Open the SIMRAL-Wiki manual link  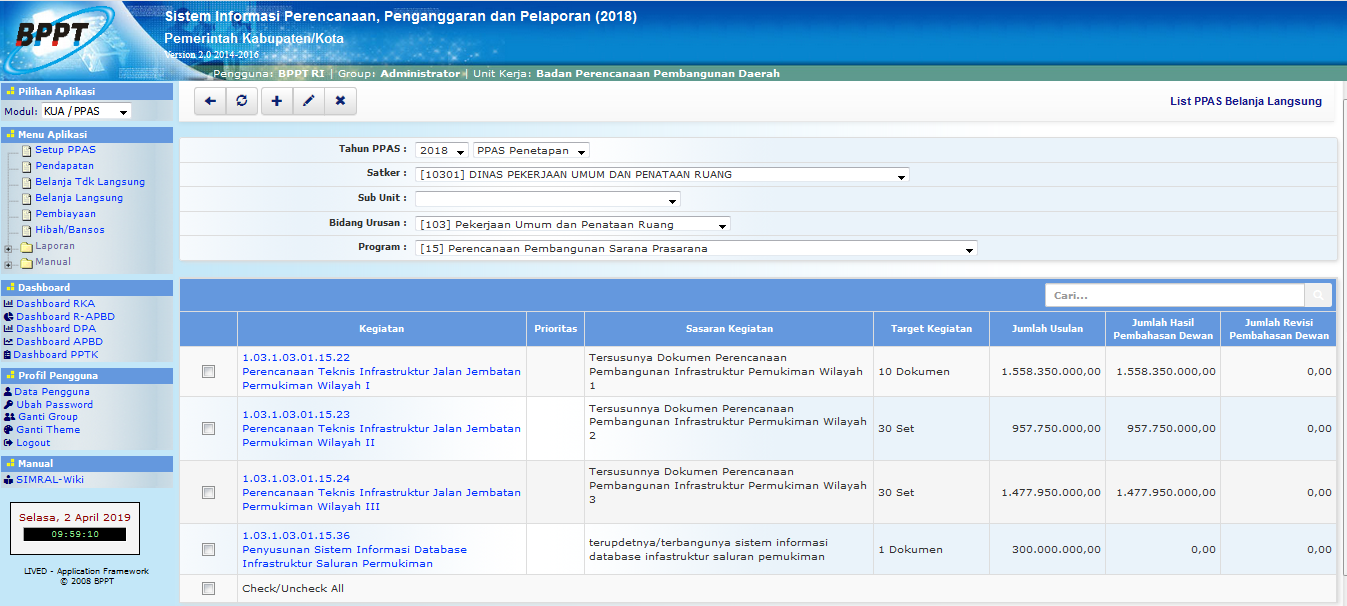[50, 480]
